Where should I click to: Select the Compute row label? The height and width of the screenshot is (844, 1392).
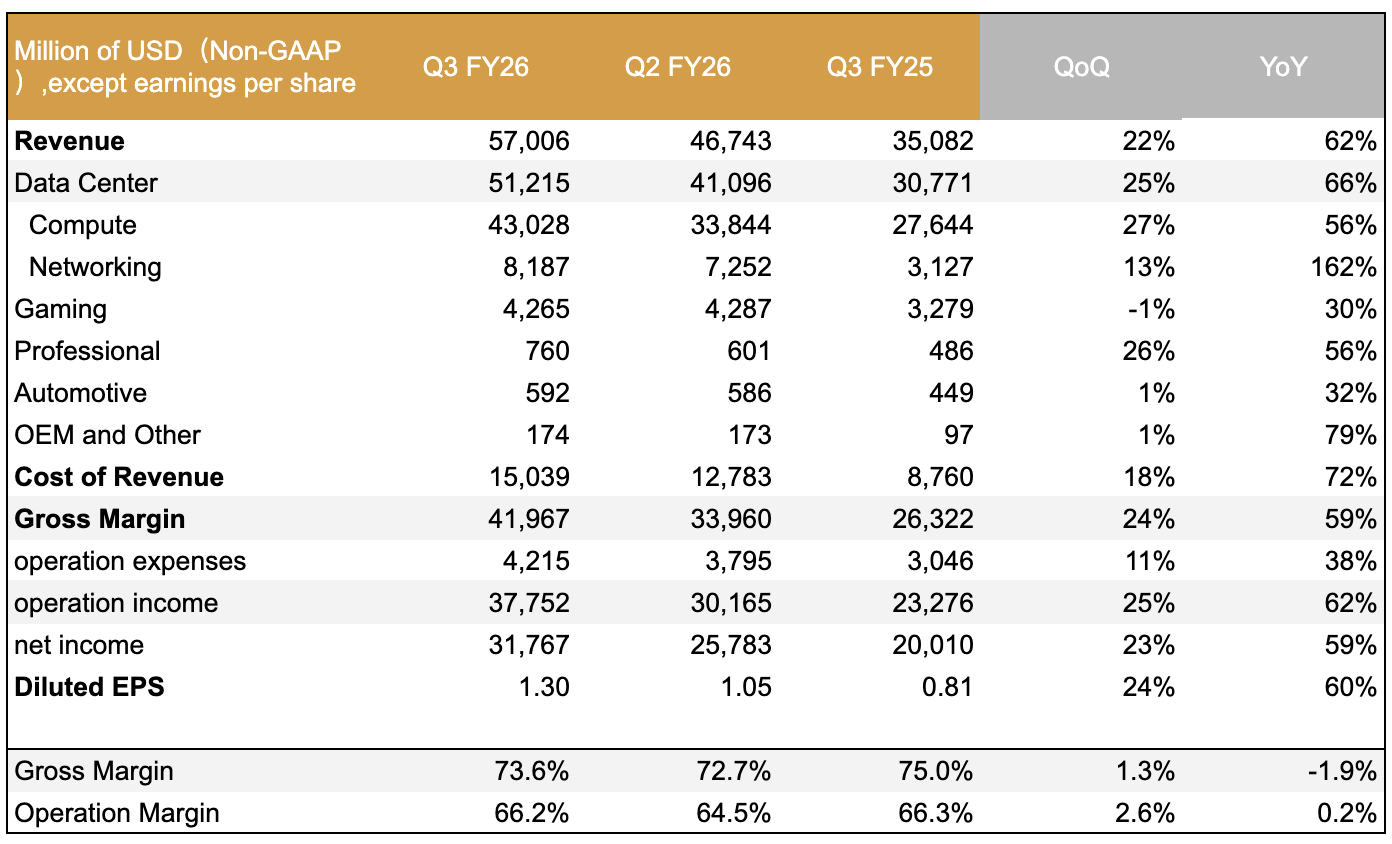83,225
